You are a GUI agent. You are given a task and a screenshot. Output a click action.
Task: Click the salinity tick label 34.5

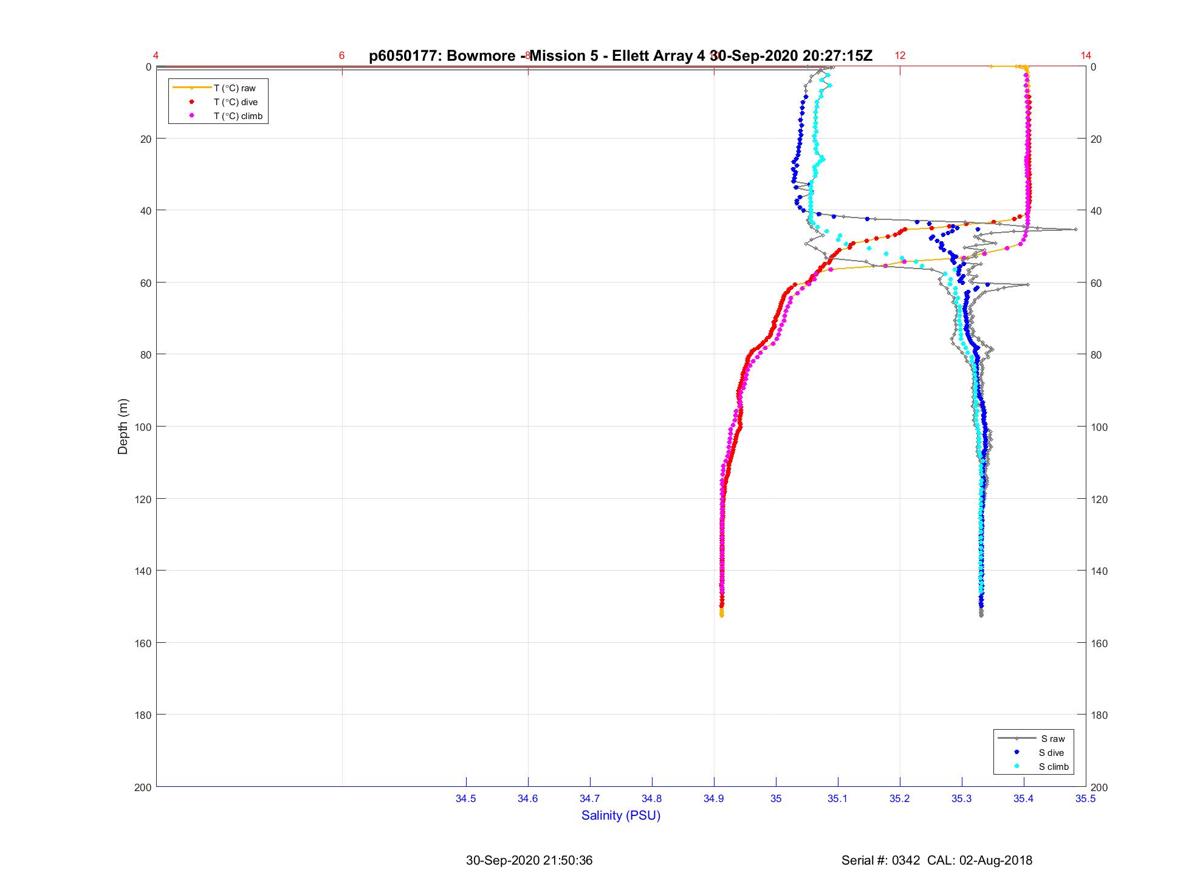coord(466,798)
